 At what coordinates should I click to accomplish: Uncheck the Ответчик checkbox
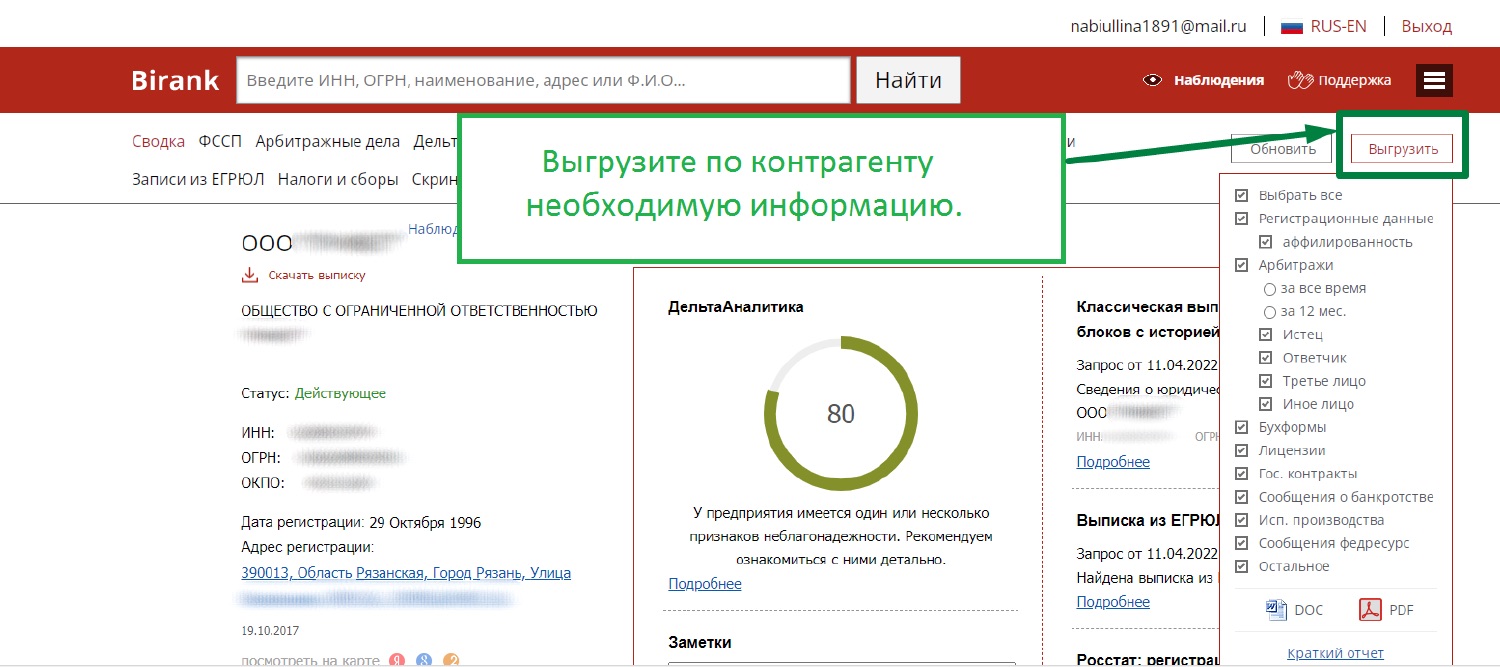click(1266, 357)
